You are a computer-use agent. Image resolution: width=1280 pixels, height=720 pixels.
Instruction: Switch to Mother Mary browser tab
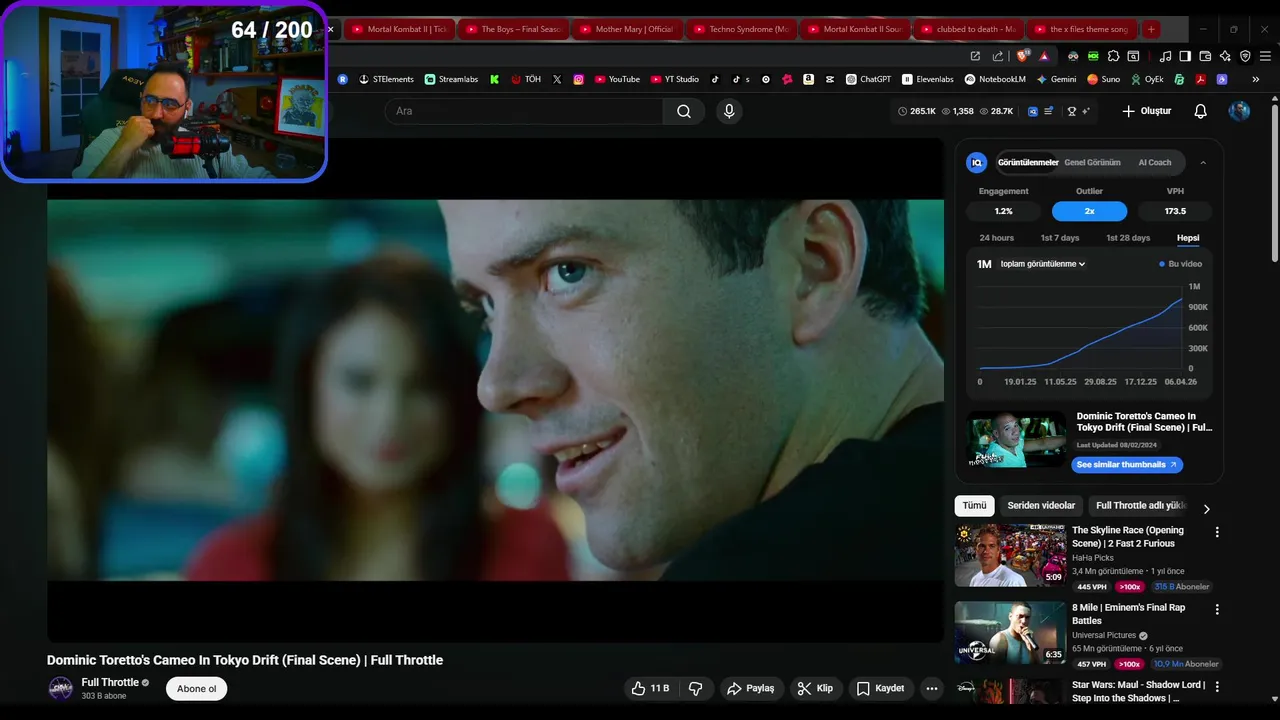(627, 29)
